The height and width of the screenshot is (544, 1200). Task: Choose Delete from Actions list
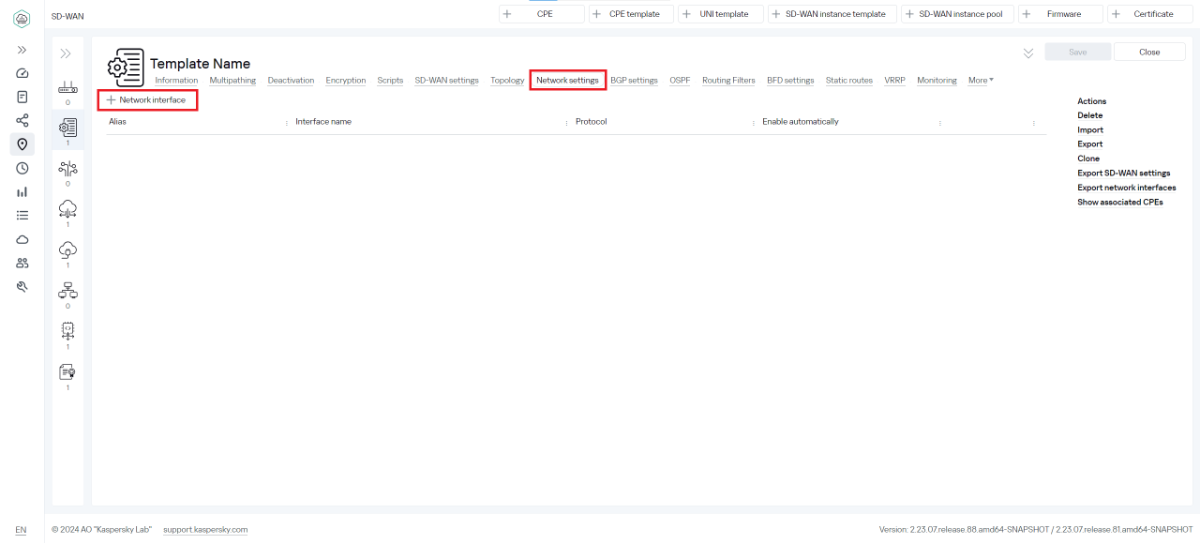(x=1090, y=116)
